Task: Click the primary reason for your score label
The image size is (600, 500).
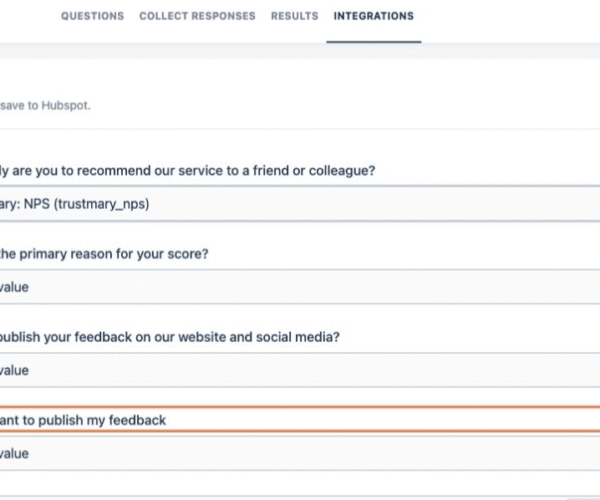Action: [104, 254]
